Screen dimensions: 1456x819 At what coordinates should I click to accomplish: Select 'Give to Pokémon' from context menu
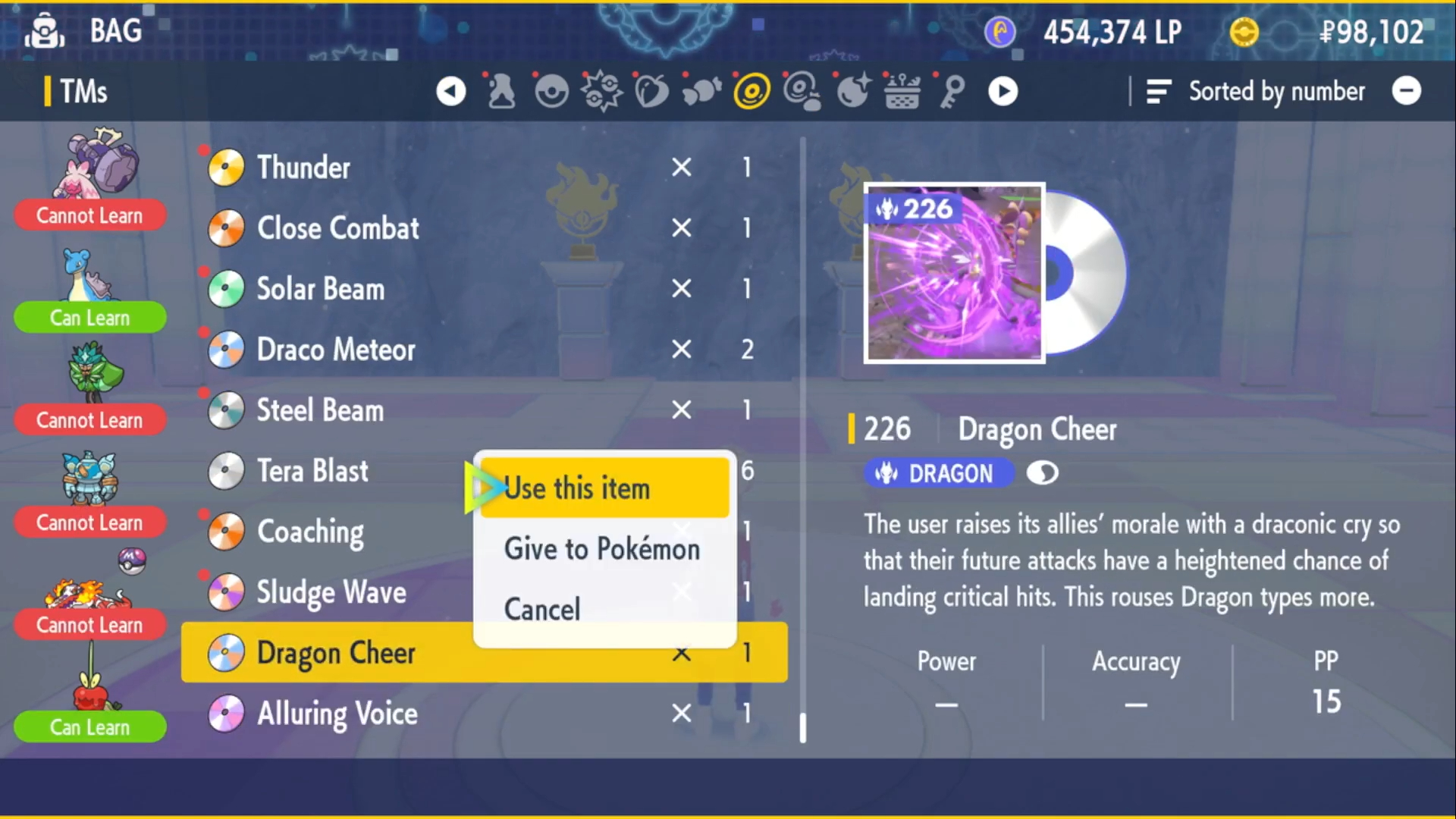602,548
